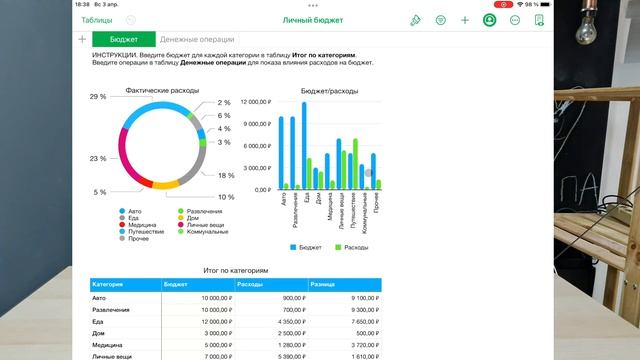Select the 7 650,00 ₽ difference cell
Screen dimensions: 640x360
click(x=345, y=322)
